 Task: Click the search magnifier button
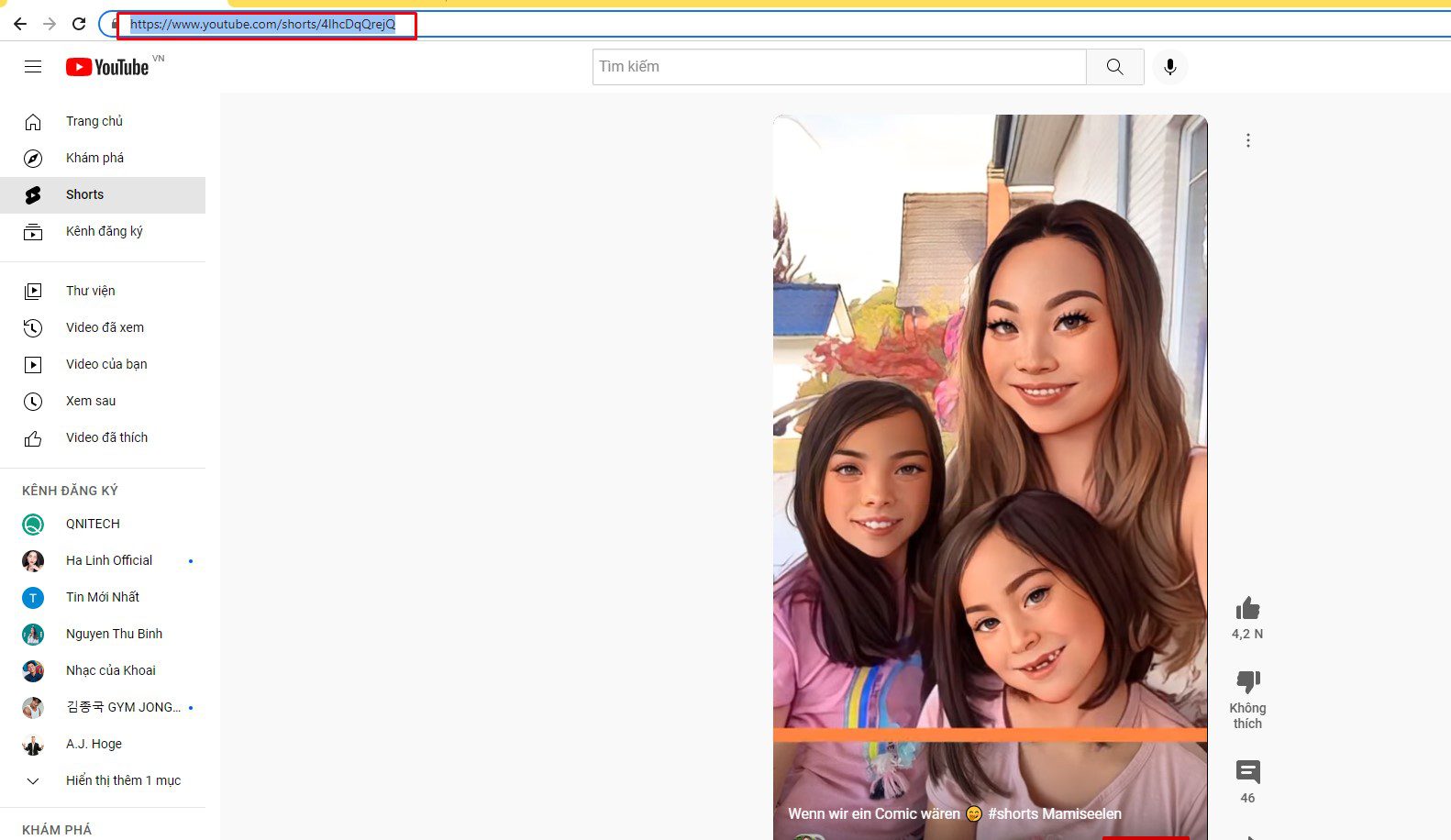[1114, 67]
